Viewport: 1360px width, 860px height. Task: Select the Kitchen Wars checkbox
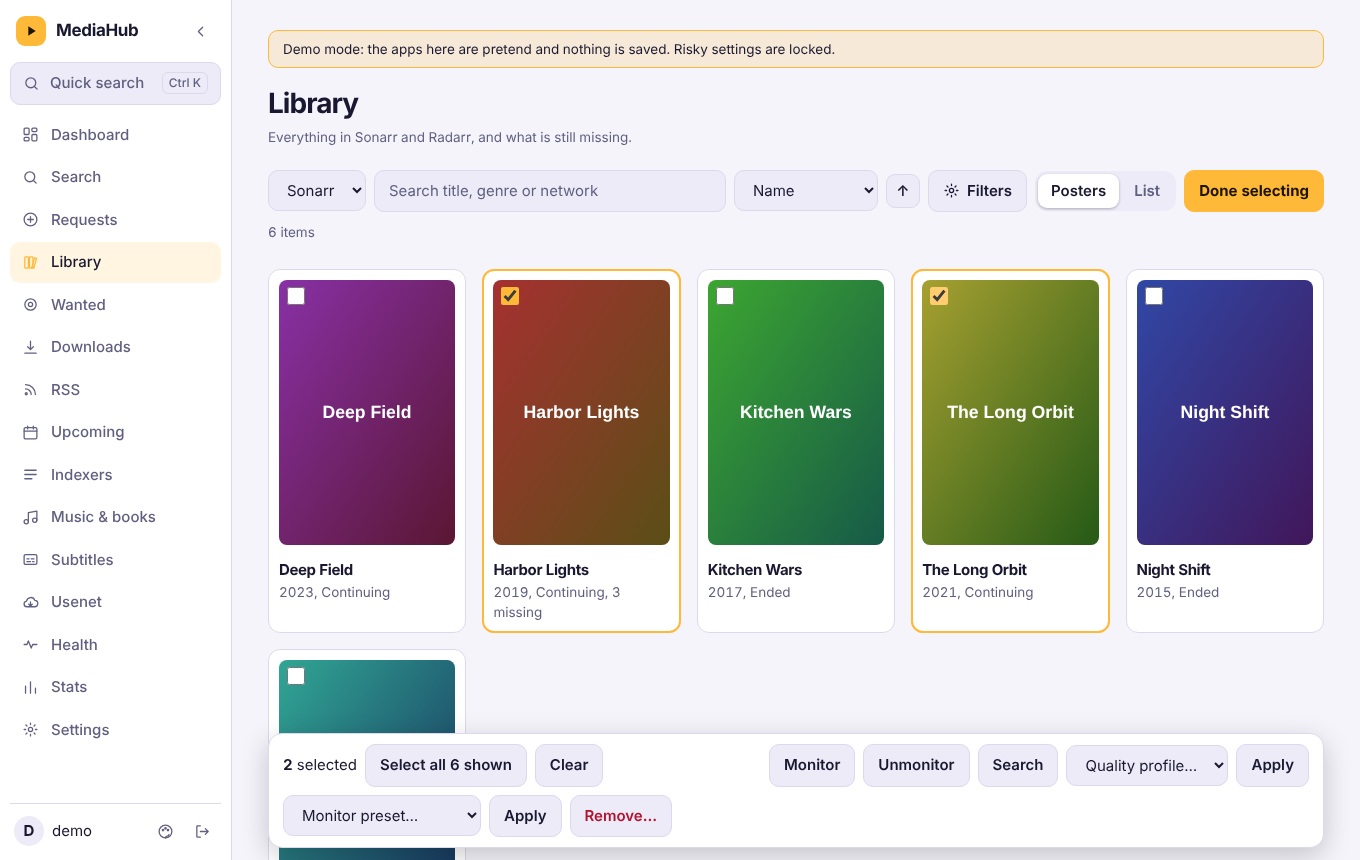click(725, 296)
